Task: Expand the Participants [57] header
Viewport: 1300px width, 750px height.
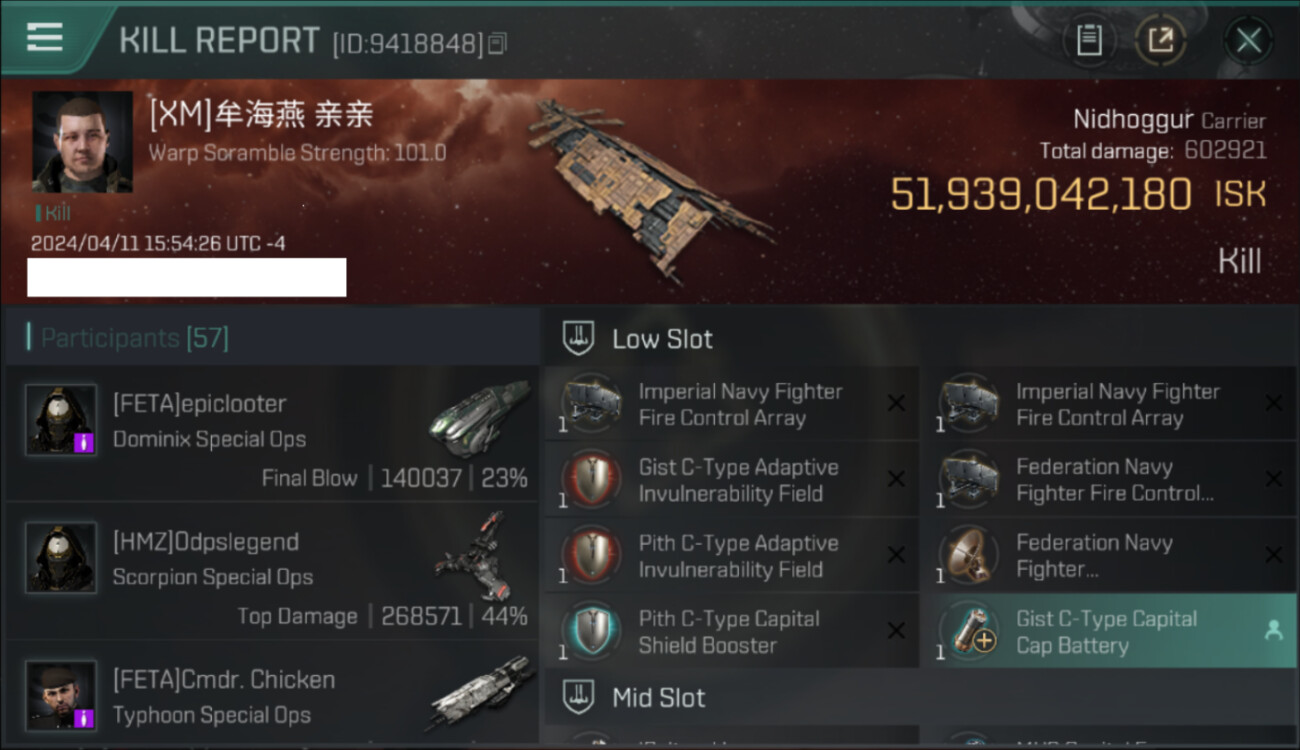Action: pos(272,338)
